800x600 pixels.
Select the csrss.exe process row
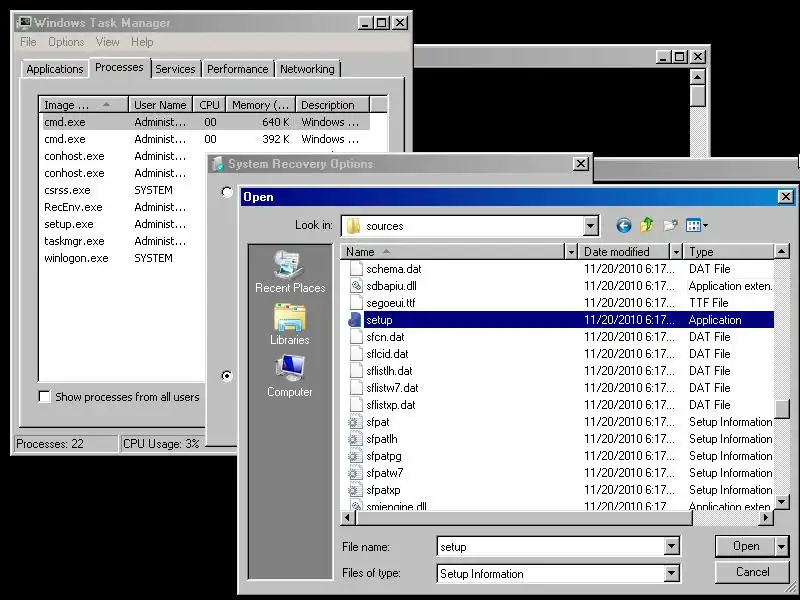coord(123,190)
